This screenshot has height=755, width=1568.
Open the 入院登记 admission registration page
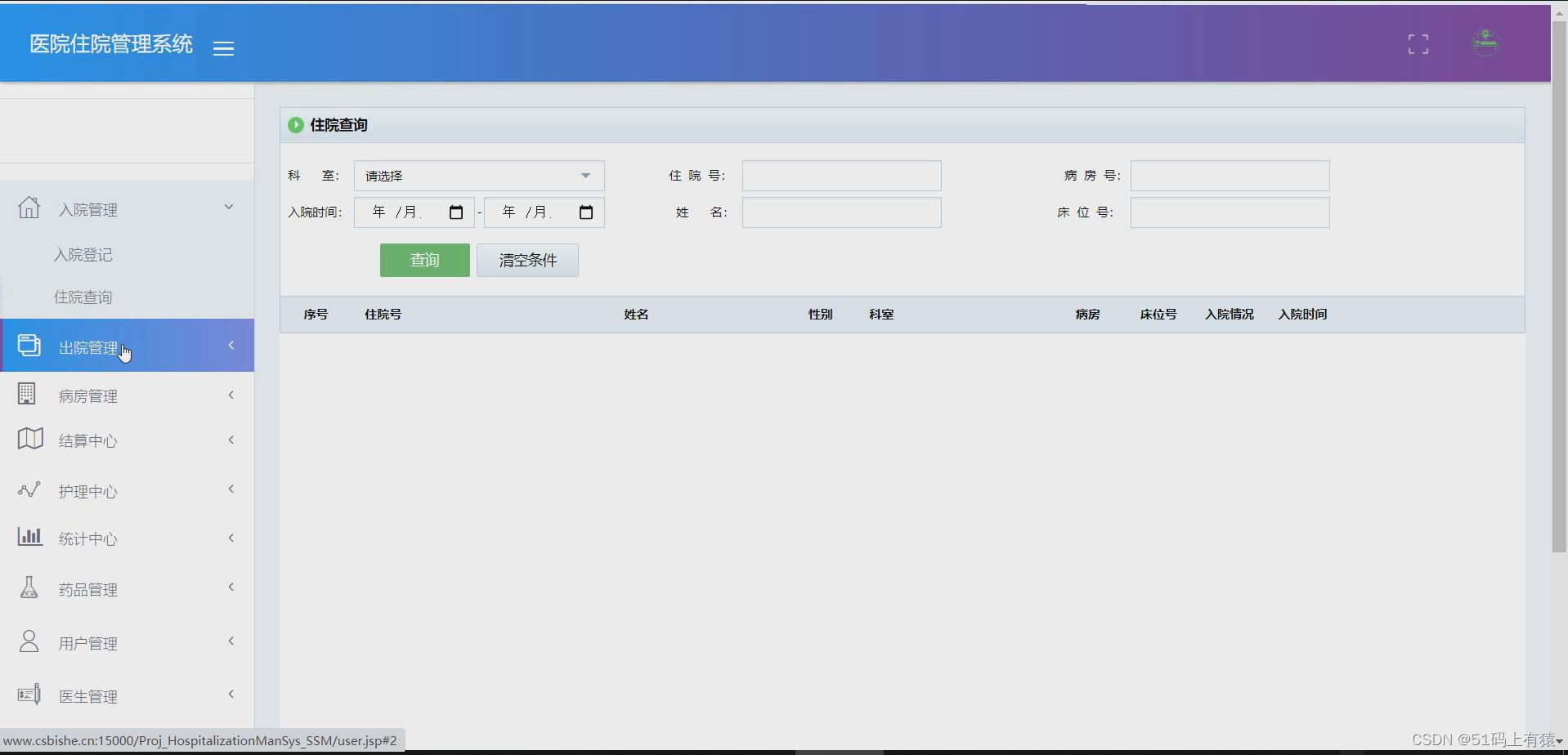83,255
